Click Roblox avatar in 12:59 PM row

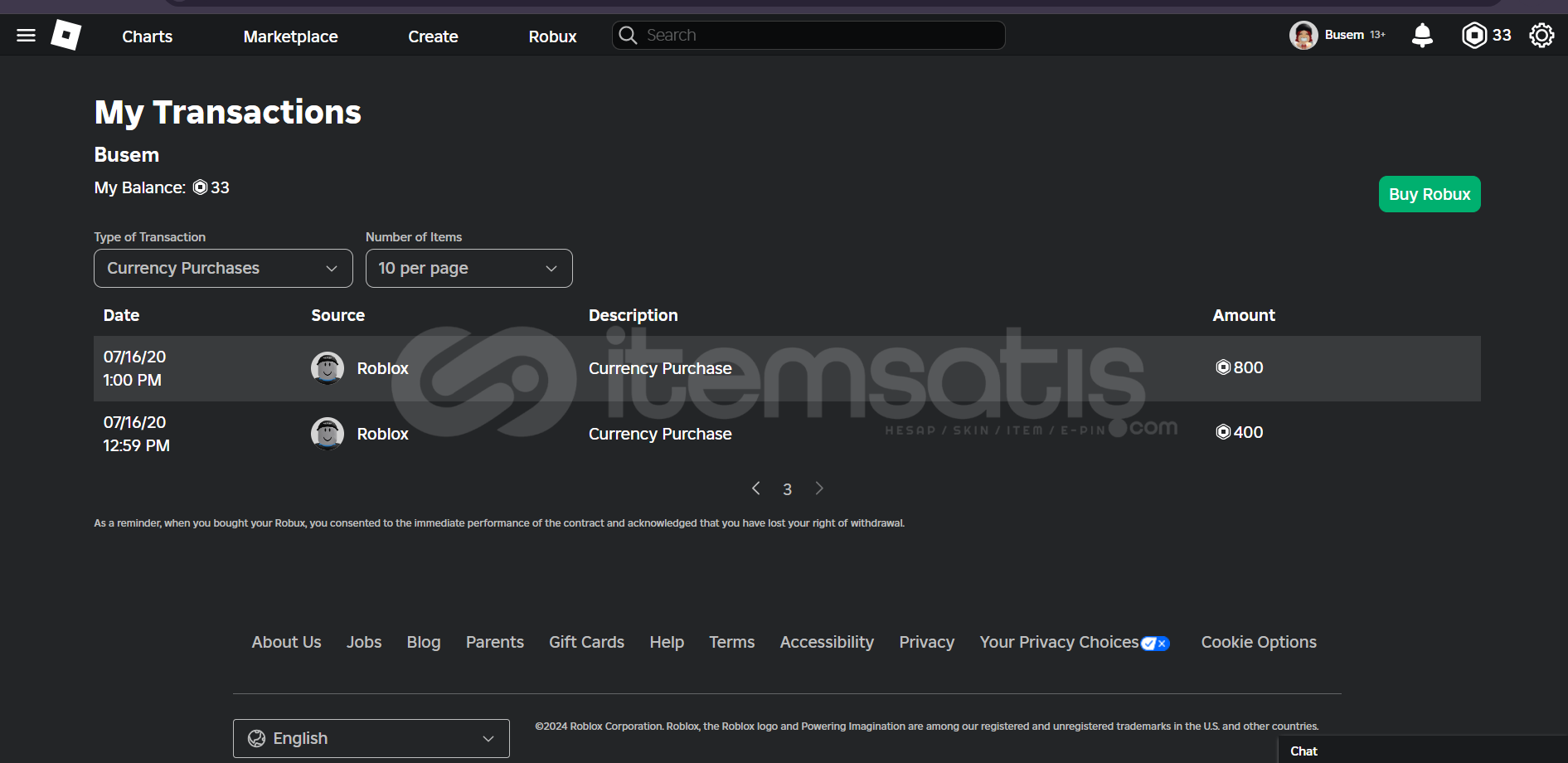[328, 434]
